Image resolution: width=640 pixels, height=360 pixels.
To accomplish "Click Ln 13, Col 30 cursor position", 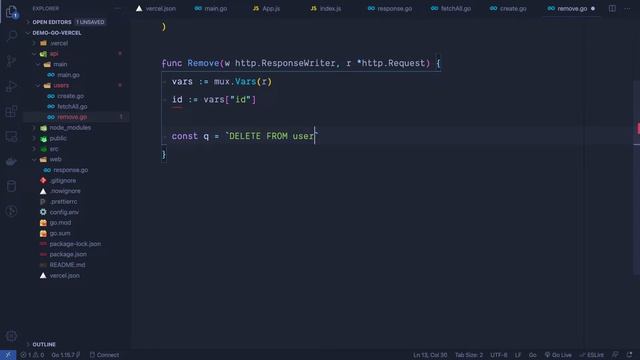I will pos(430,355).
